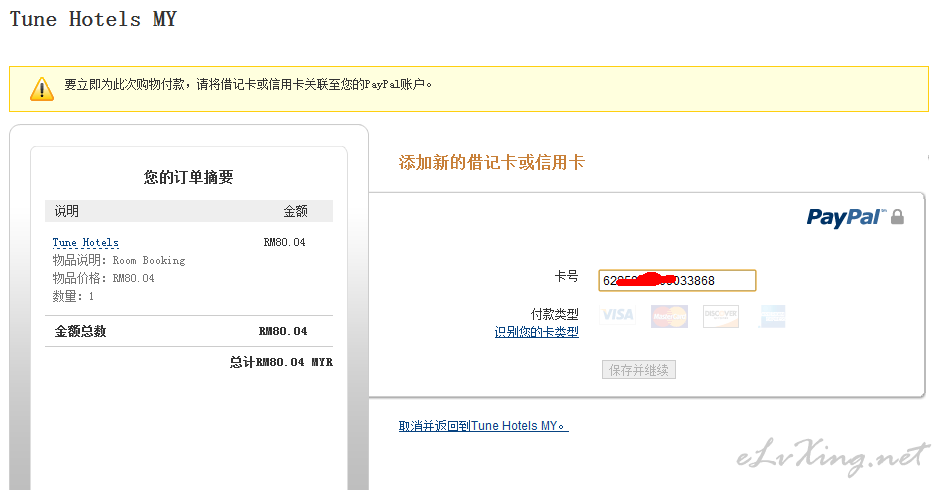The image size is (941, 490).
Task: Click the PayPal logo
Action: (846, 217)
